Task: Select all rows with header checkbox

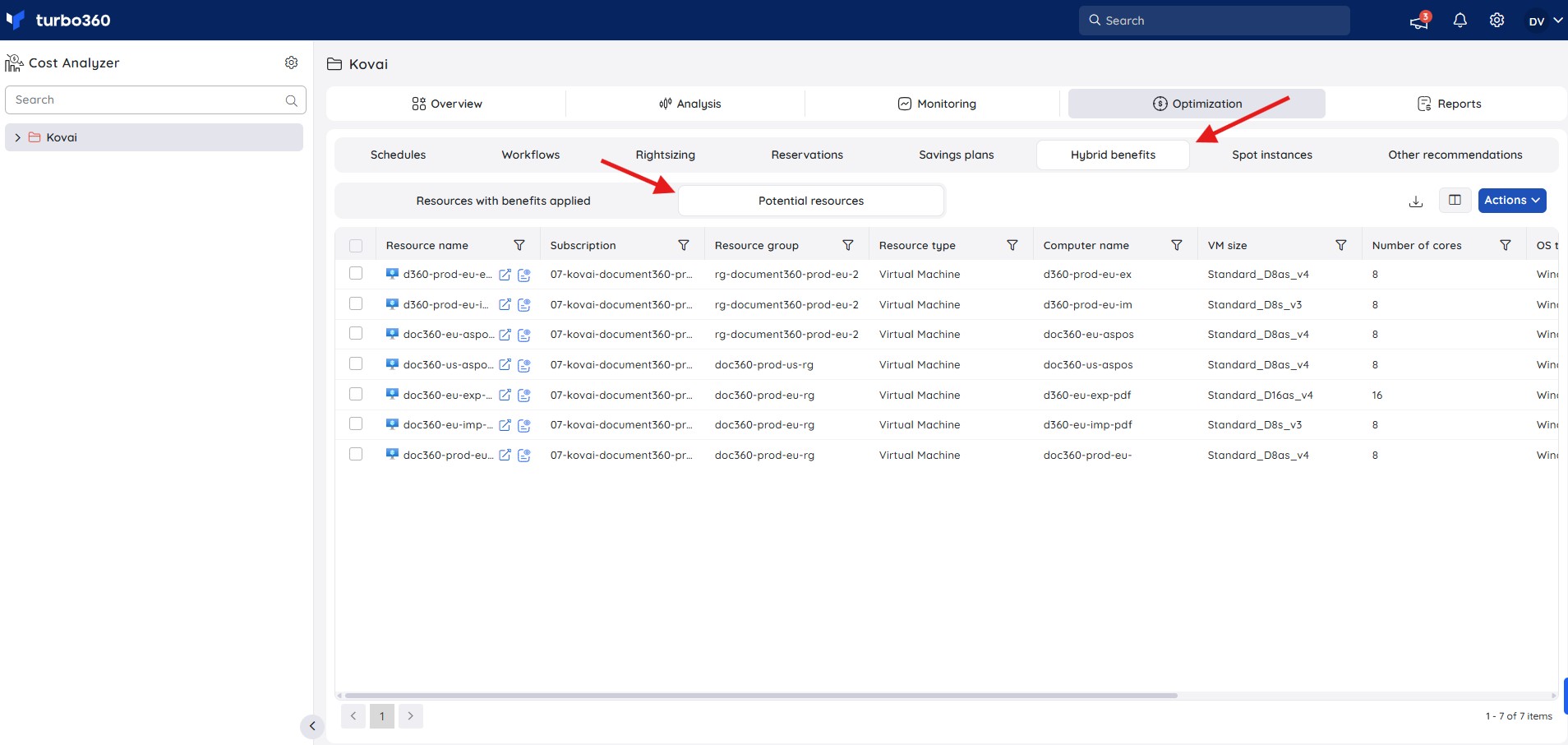Action: click(356, 246)
